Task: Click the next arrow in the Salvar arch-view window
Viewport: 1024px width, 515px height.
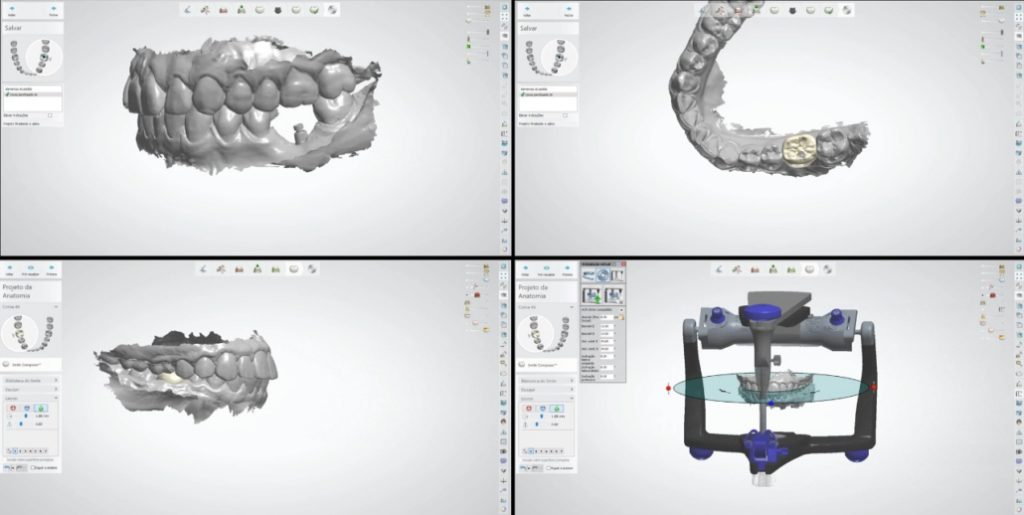Action: (568, 9)
